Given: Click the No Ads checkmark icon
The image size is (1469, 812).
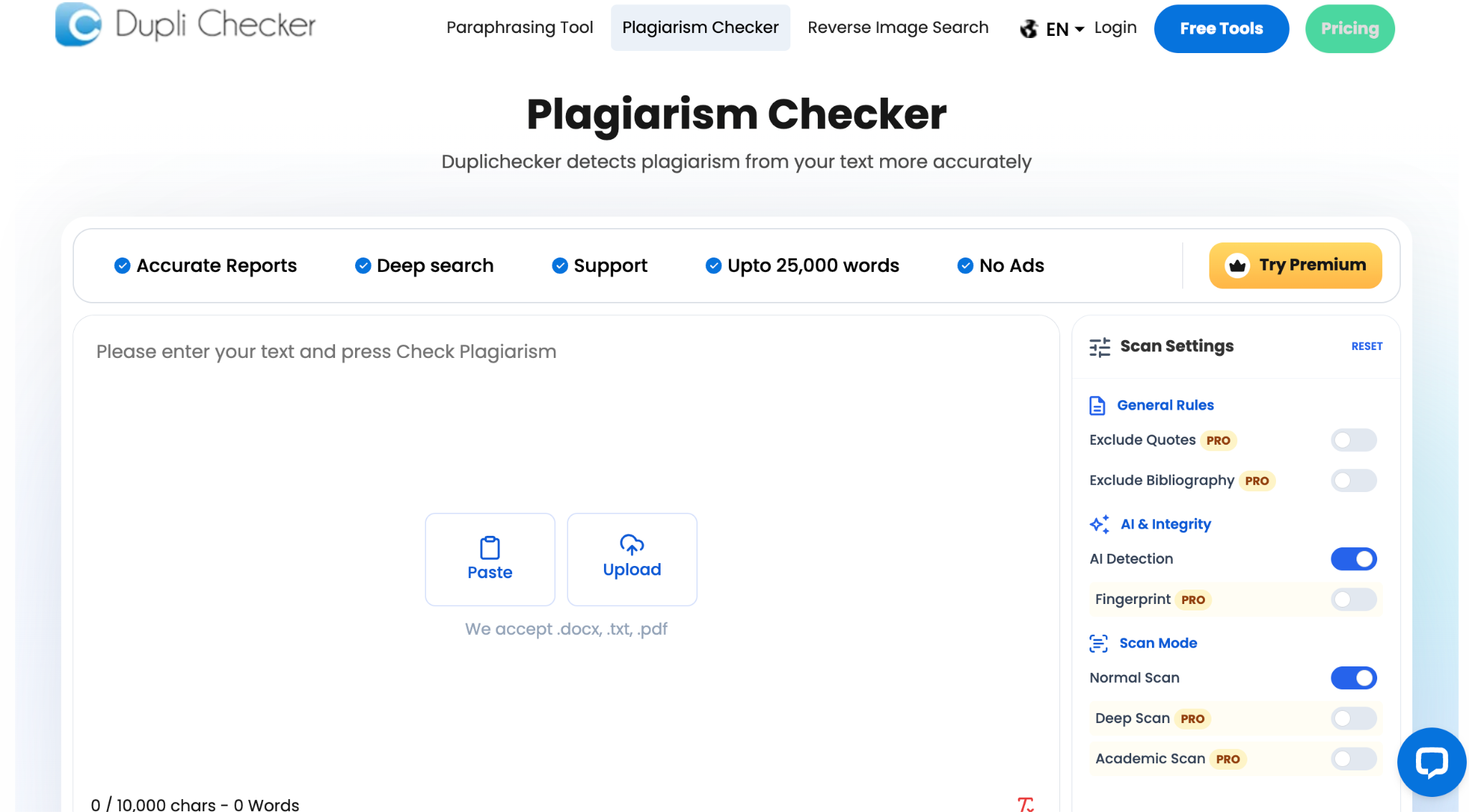Looking at the screenshot, I should click(x=965, y=265).
